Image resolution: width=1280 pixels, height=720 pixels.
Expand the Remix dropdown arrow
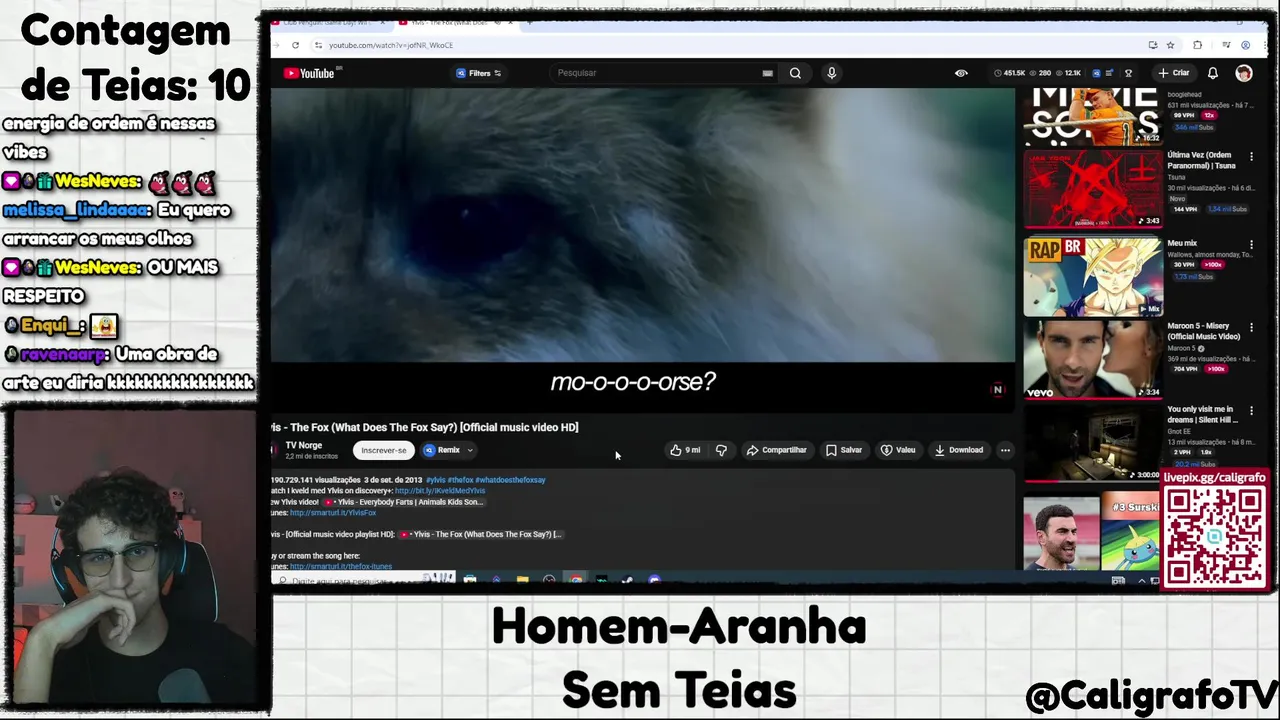(x=470, y=450)
